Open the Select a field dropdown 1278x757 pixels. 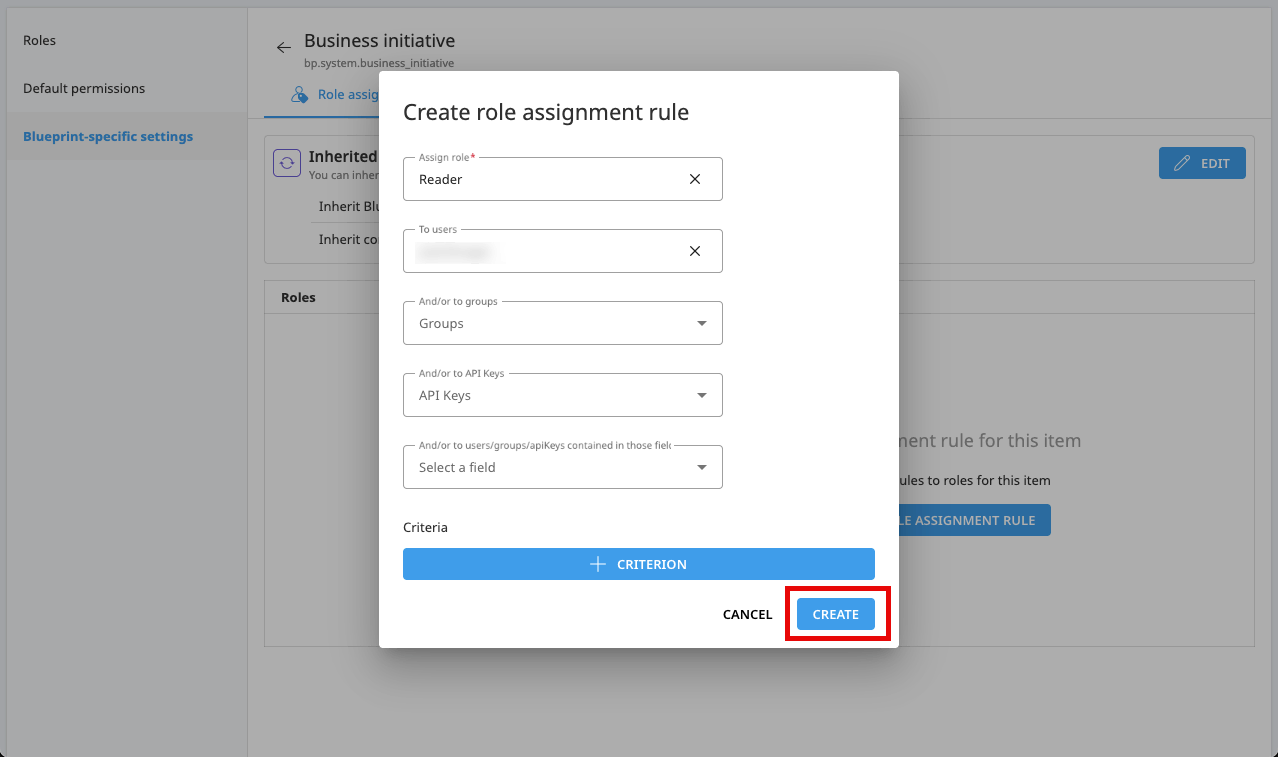[701, 467]
